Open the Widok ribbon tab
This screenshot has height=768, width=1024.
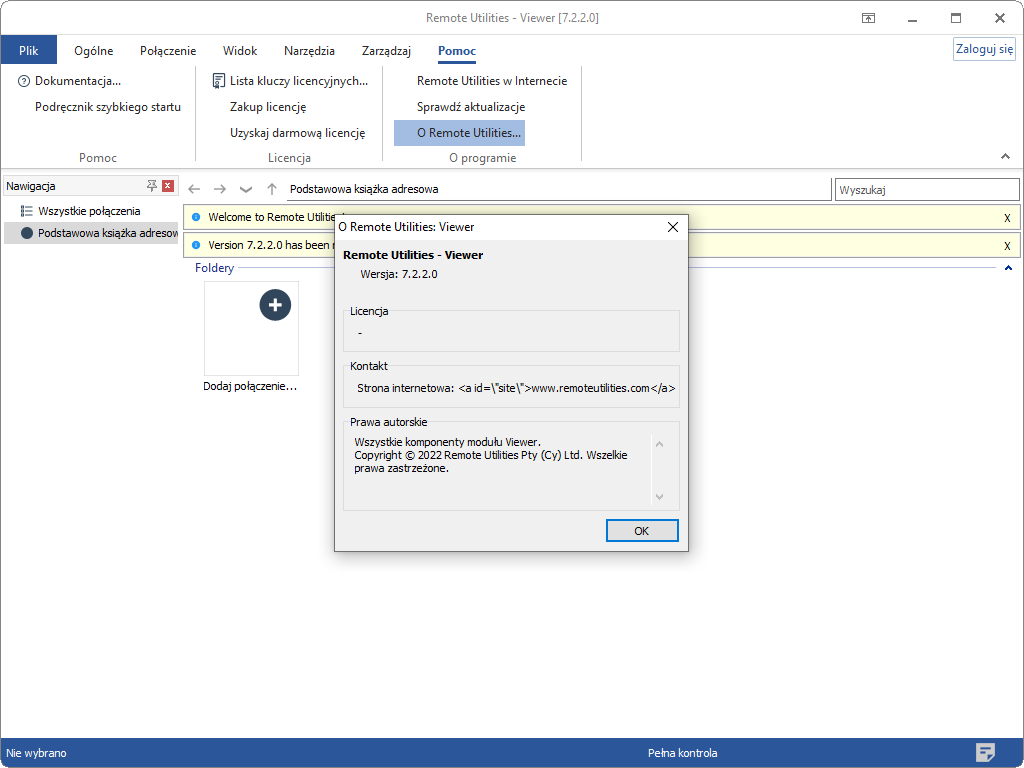[240, 50]
